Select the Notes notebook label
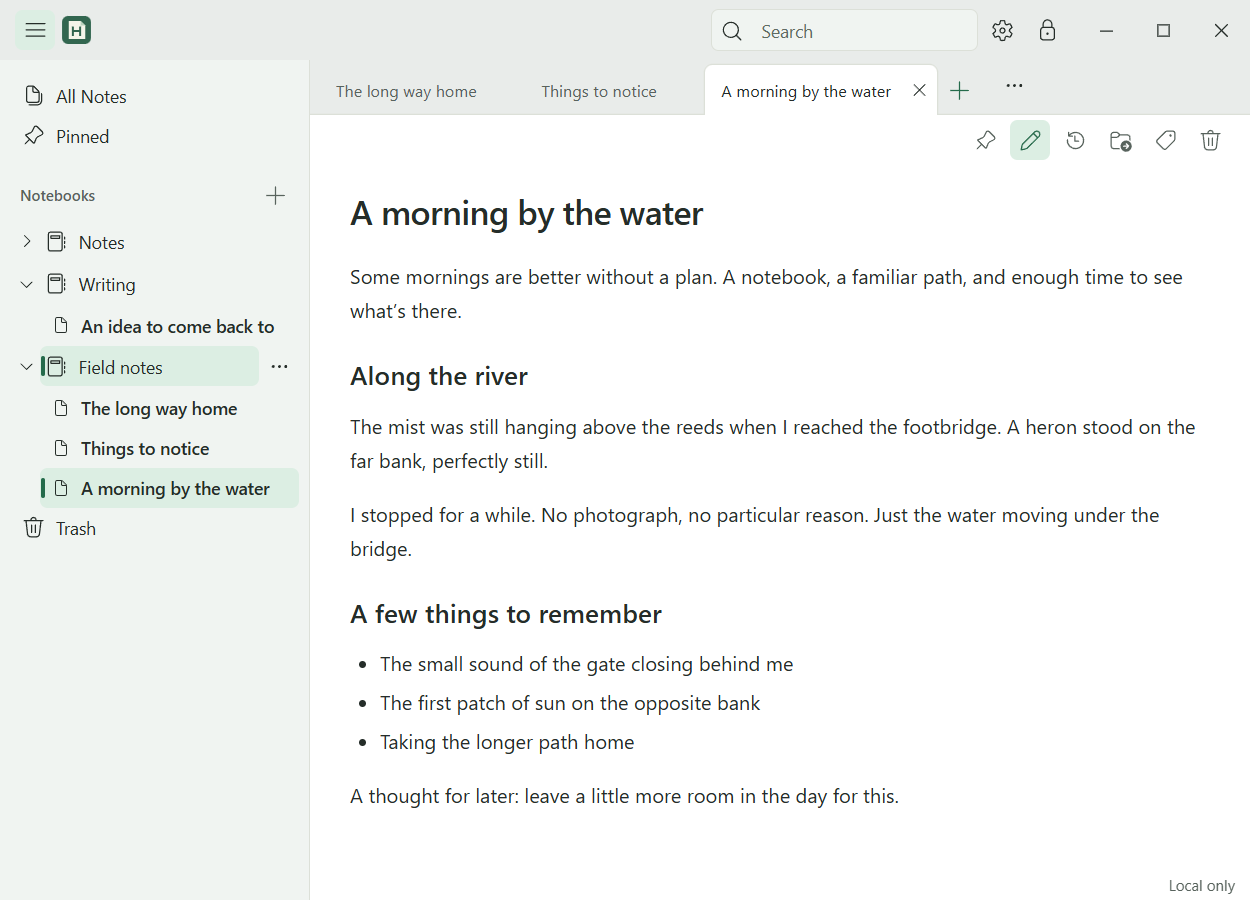 tap(102, 243)
